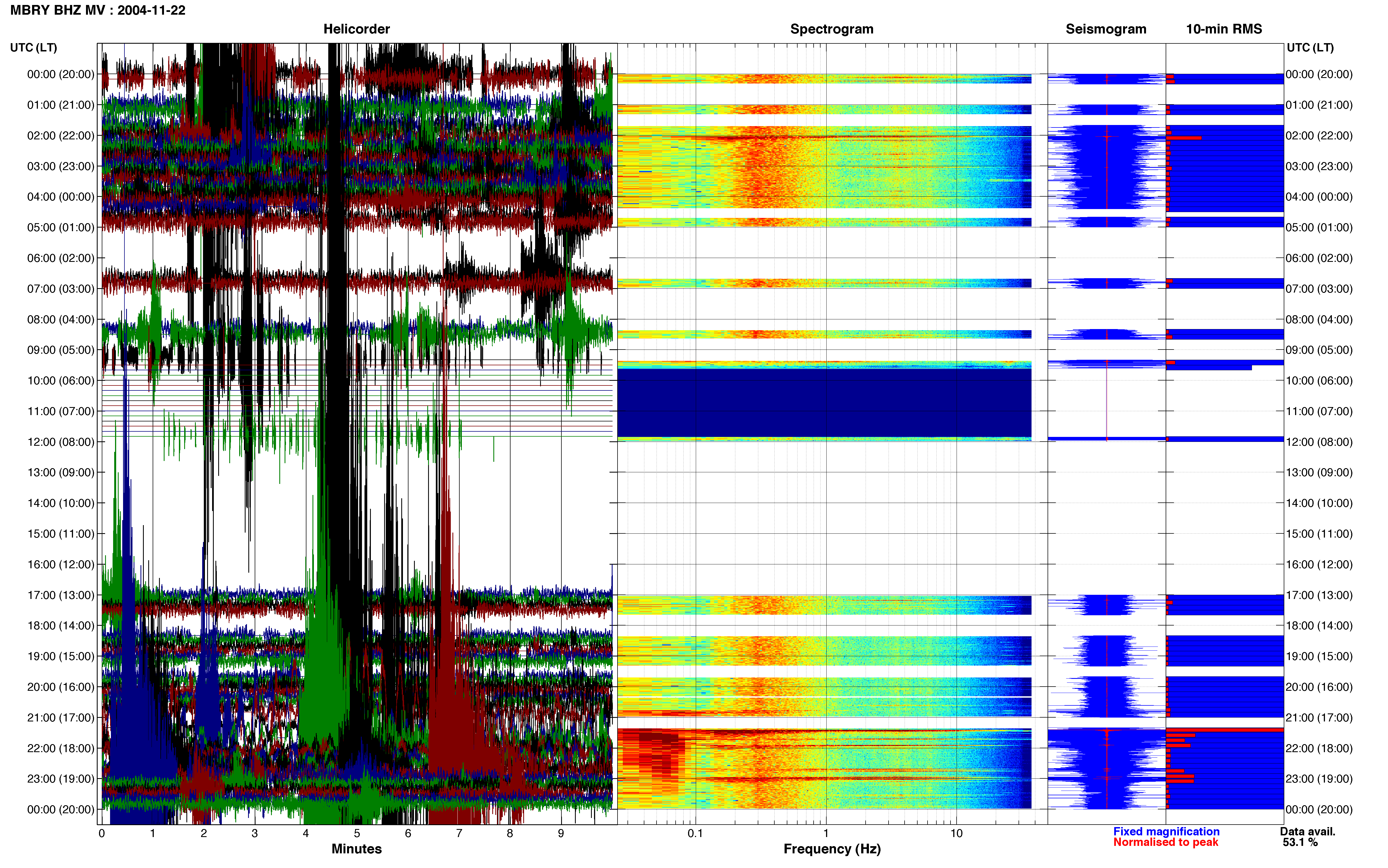
Task: Click the left '17:00 (13:00)' time label
Action: [x=61, y=595]
